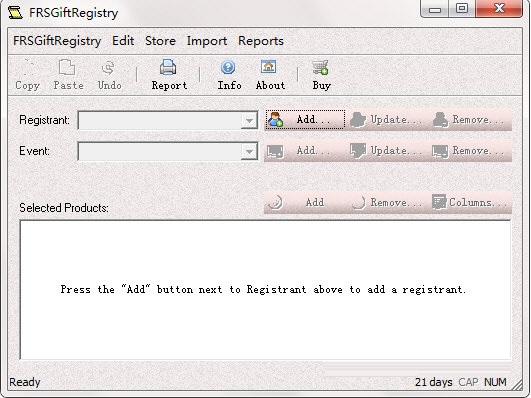This screenshot has height=398, width=531.
Task: Add a new registrant
Action: 305,119
